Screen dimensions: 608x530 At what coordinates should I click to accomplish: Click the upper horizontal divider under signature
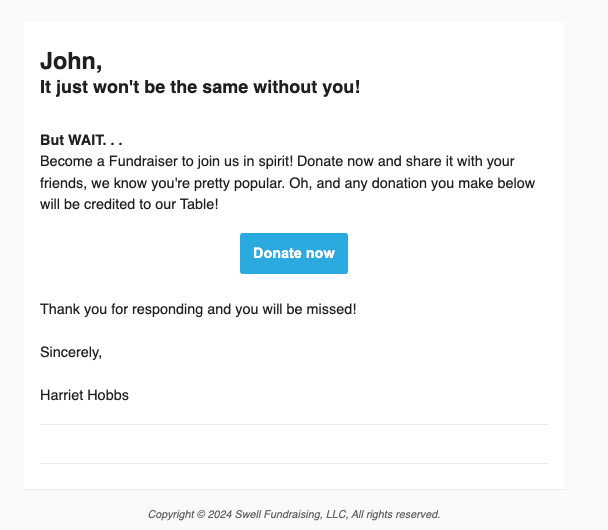tap(294, 425)
